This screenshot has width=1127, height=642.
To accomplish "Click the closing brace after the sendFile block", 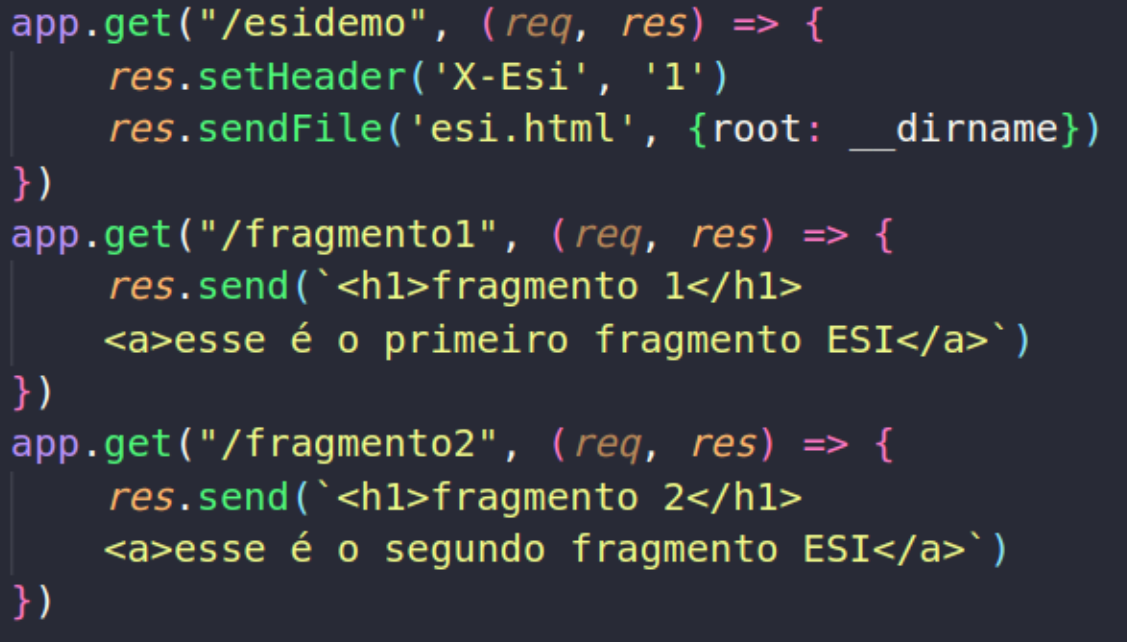I will click(22, 182).
